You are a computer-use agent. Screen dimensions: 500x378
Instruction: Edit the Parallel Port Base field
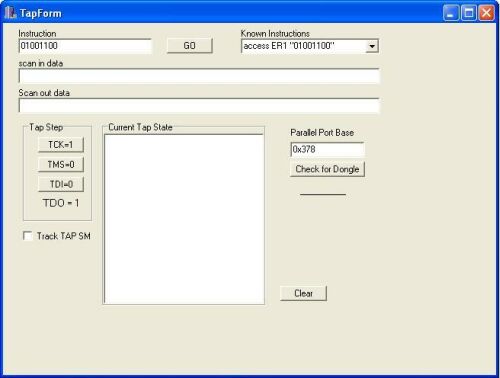click(327, 149)
